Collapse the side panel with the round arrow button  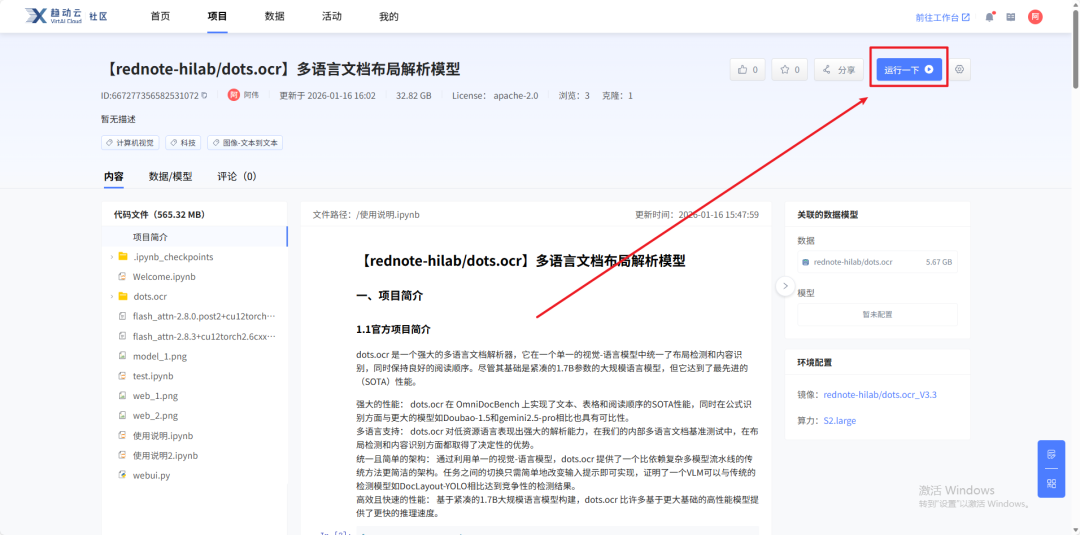[x=785, y=286]
